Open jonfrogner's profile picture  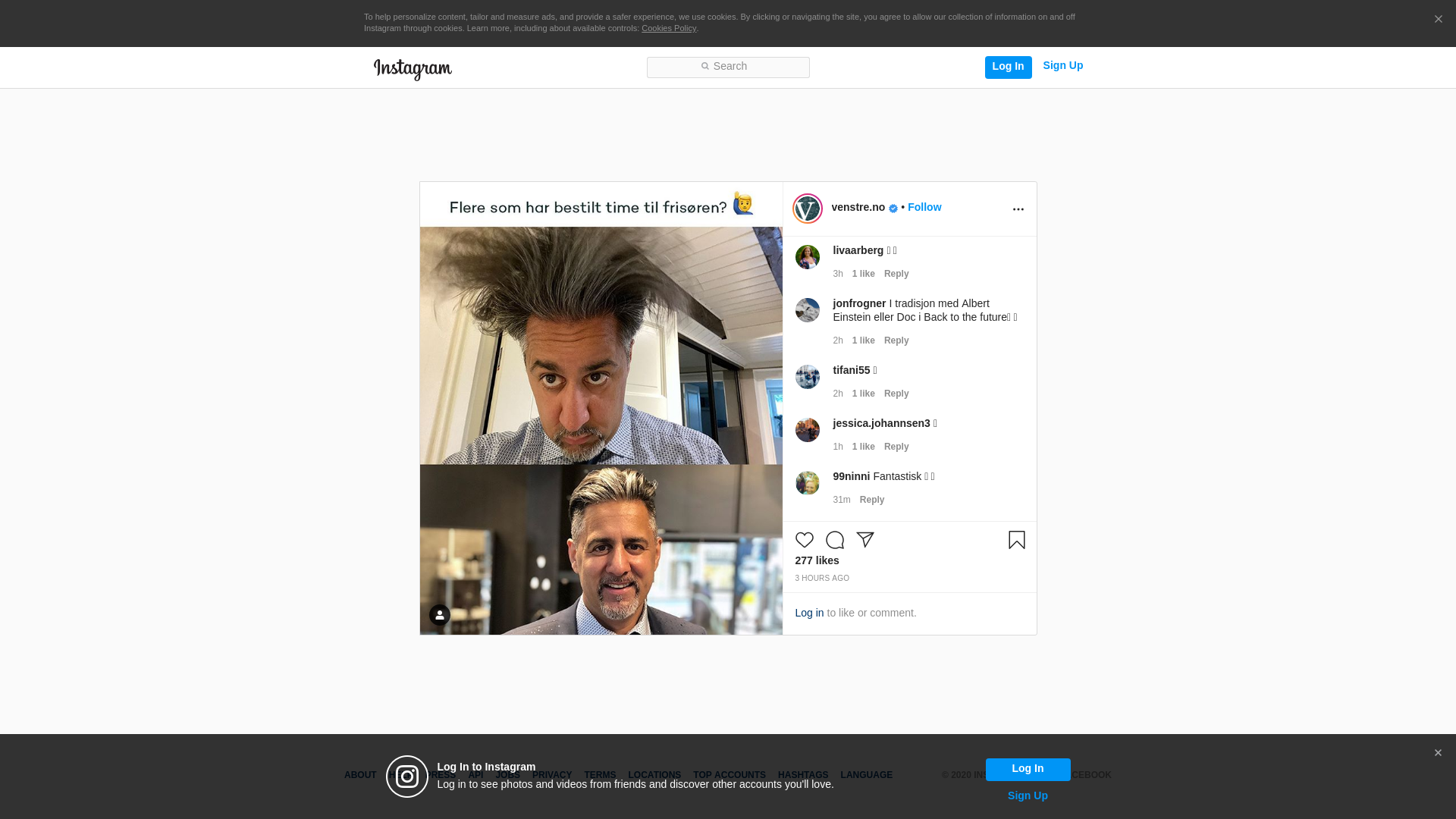point(807,310)
